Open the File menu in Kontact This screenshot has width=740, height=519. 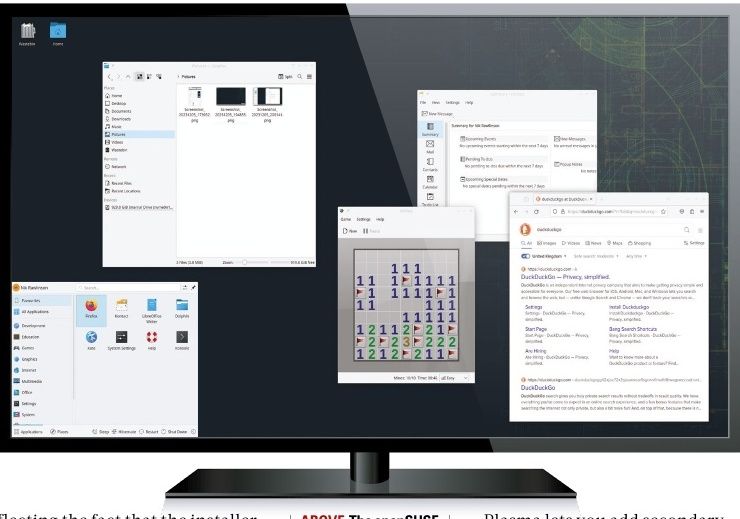[x=423, y=102]
